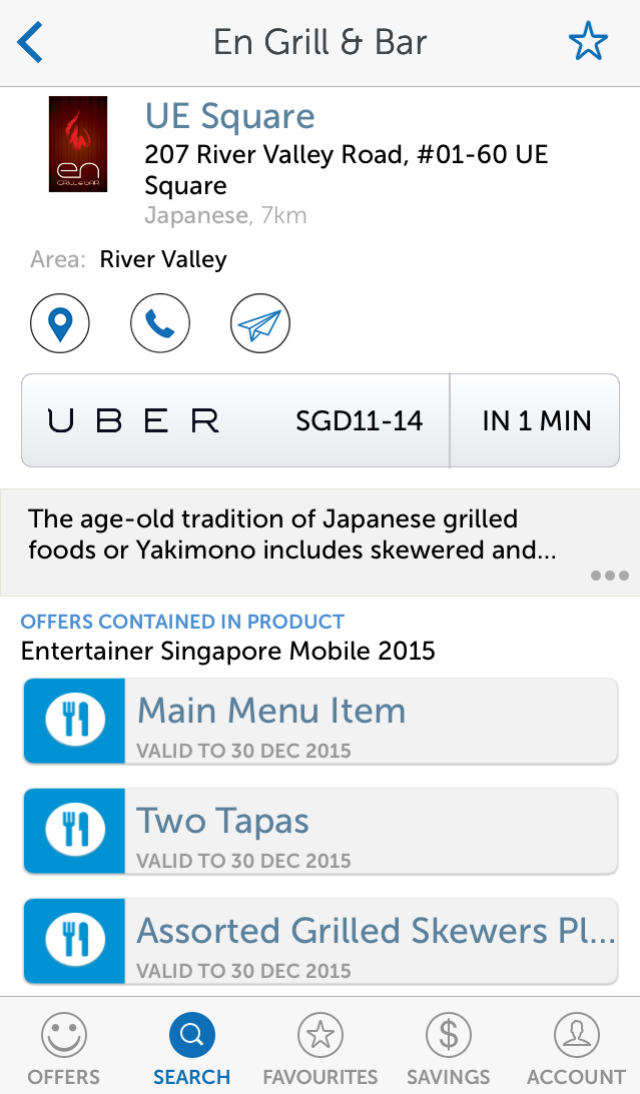Request an Uber ride SGD11-14

pos(236,421)
